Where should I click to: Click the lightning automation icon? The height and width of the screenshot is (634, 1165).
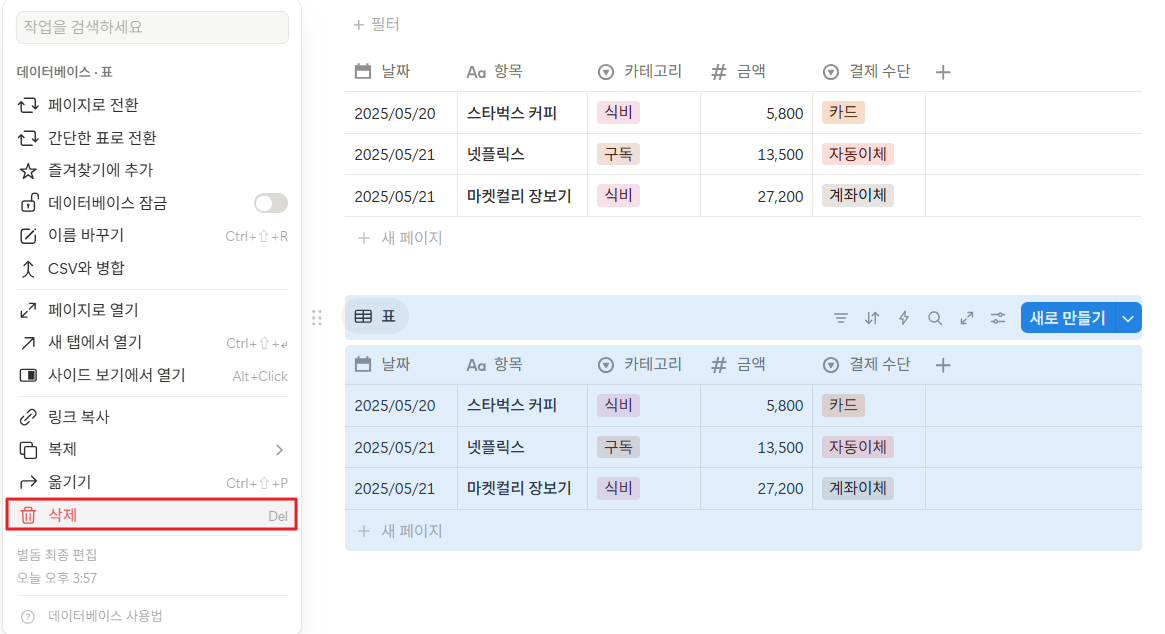(x=903, y=318)
